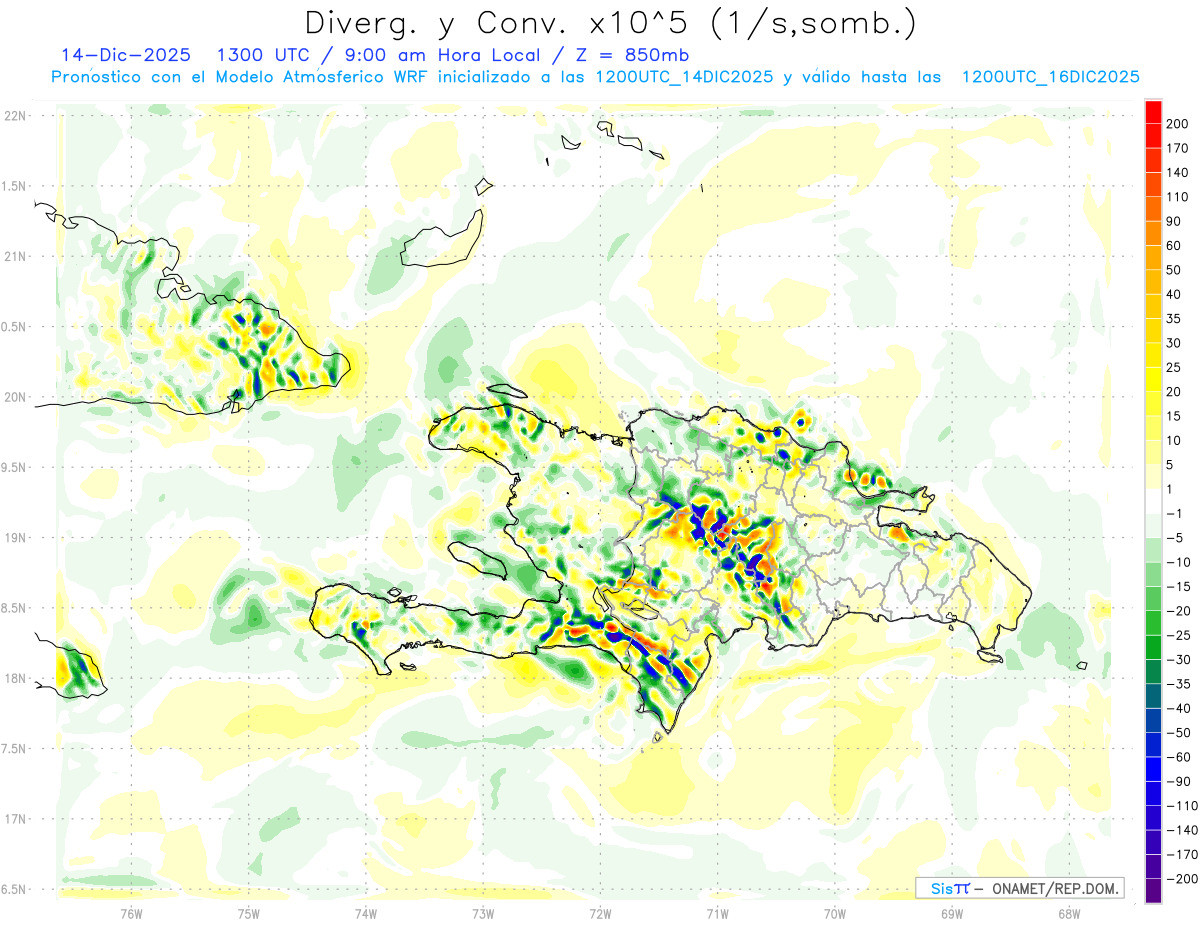Click the color scale value "-40"
Screen dimensions: 1200x927
[1181, 709]
